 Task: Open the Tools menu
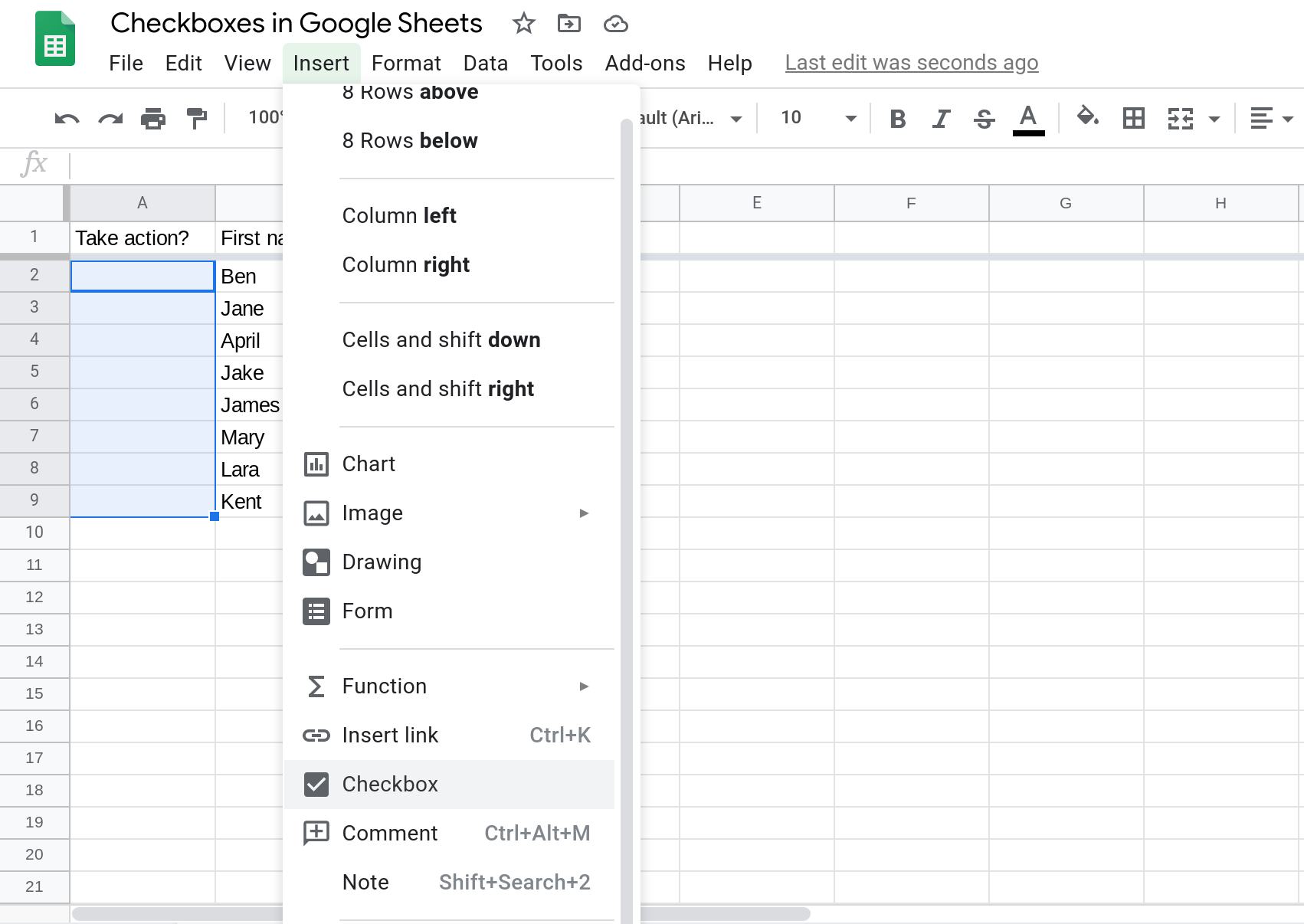point(556,63)
